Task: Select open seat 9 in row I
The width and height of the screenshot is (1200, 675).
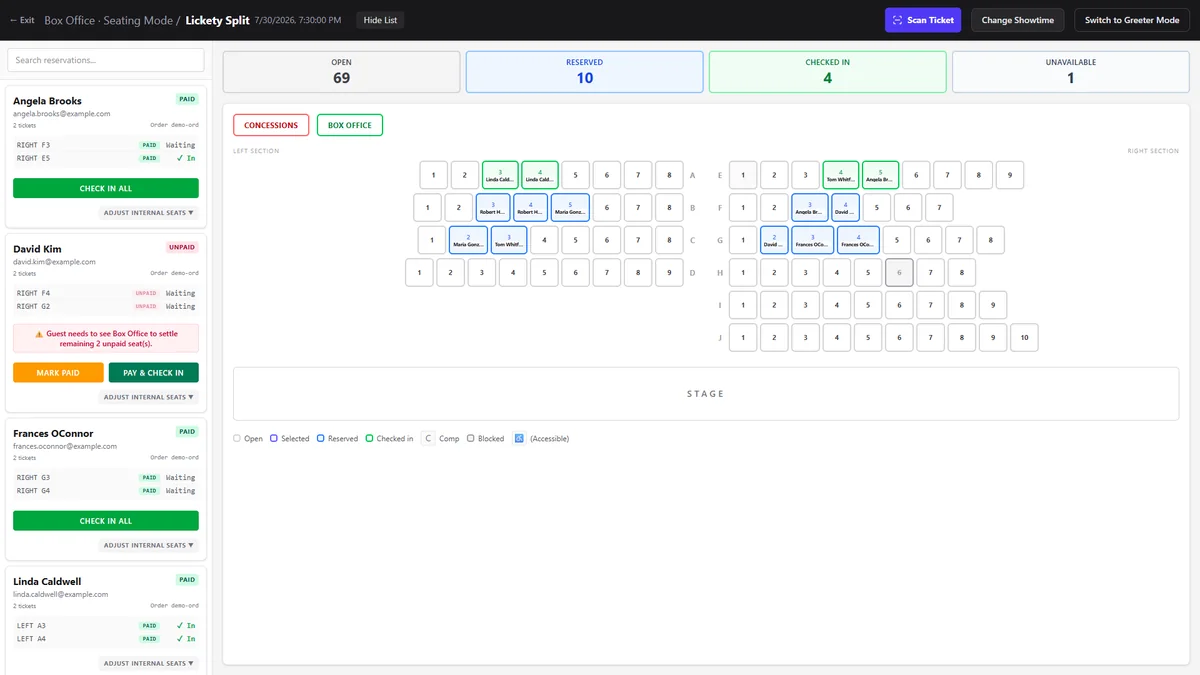Action: [993, 305]
